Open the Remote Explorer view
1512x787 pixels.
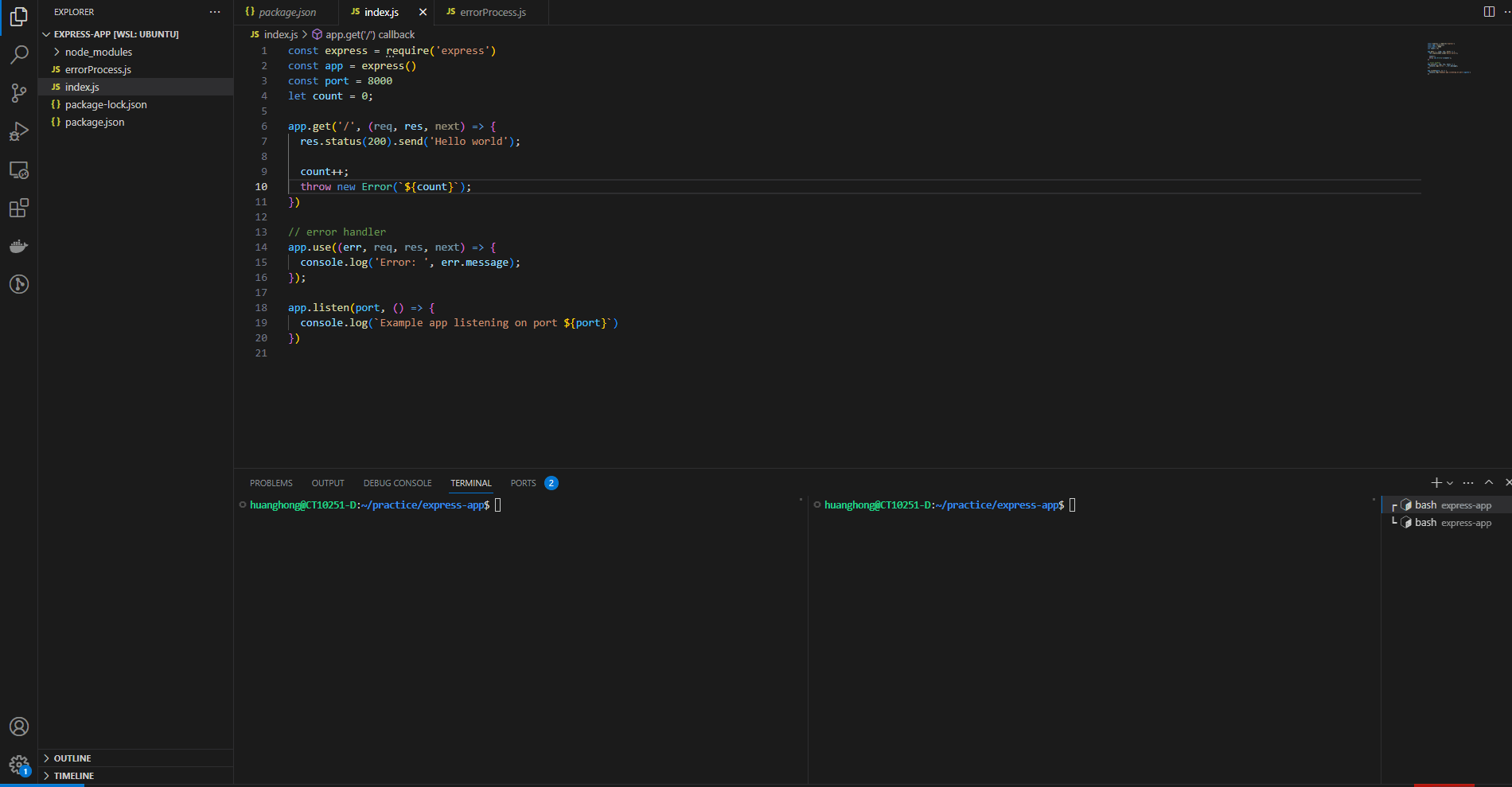tap(19, 169)
